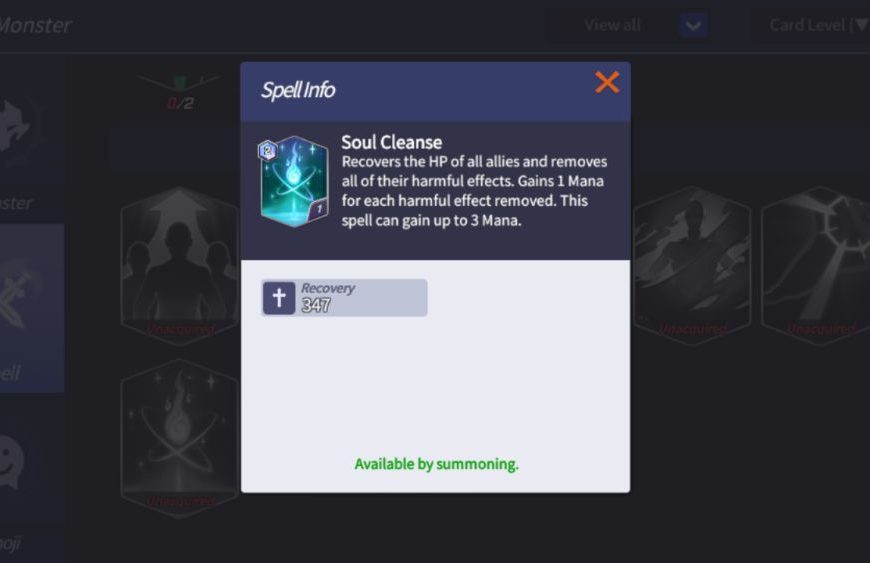Image resolution: width=870 pixels, height=563 pixels.
Task: Switch to the Emoji smiley tab
Action: [x=12, y=463]
